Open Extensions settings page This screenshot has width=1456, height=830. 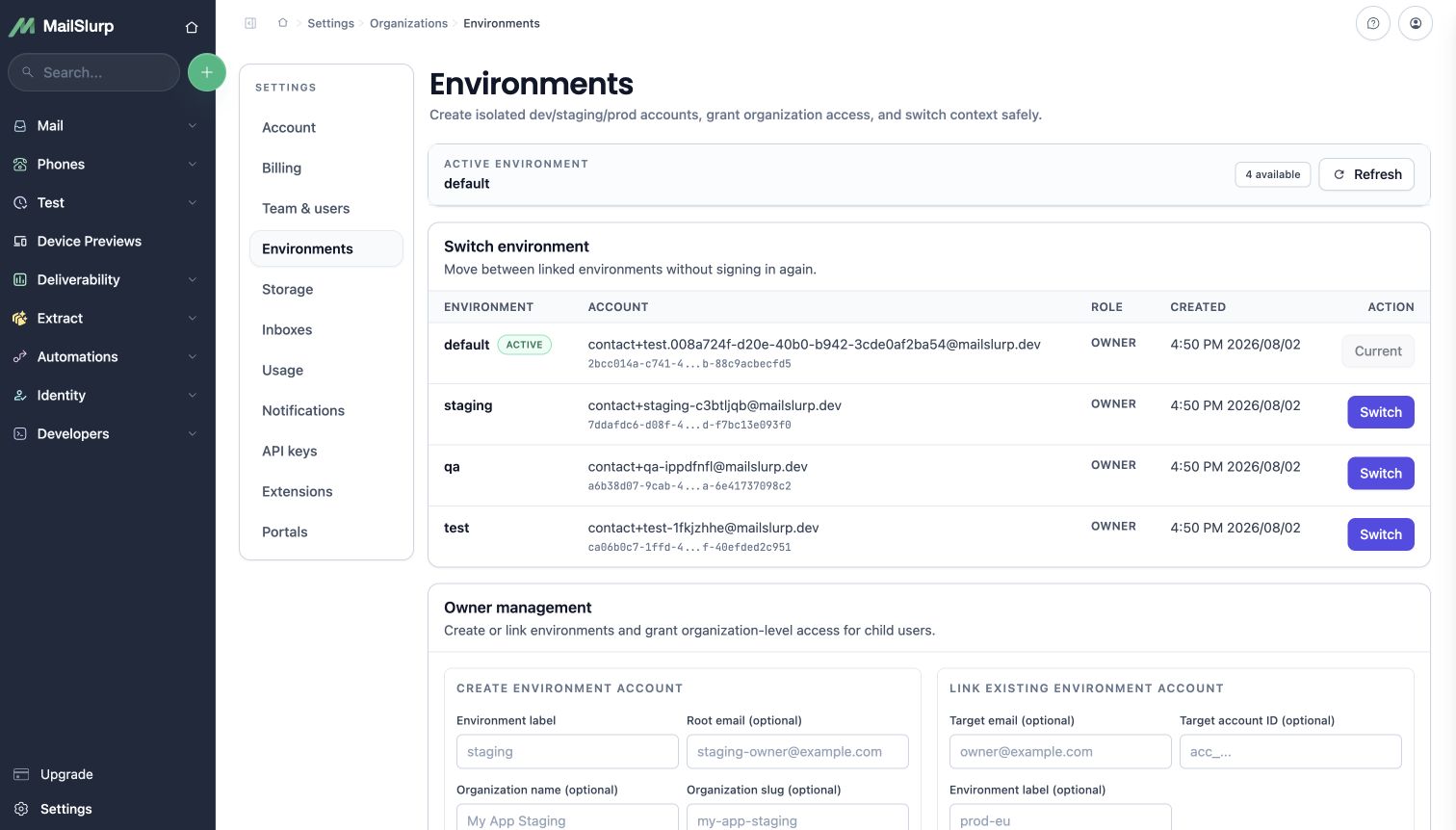pos(326,491)
